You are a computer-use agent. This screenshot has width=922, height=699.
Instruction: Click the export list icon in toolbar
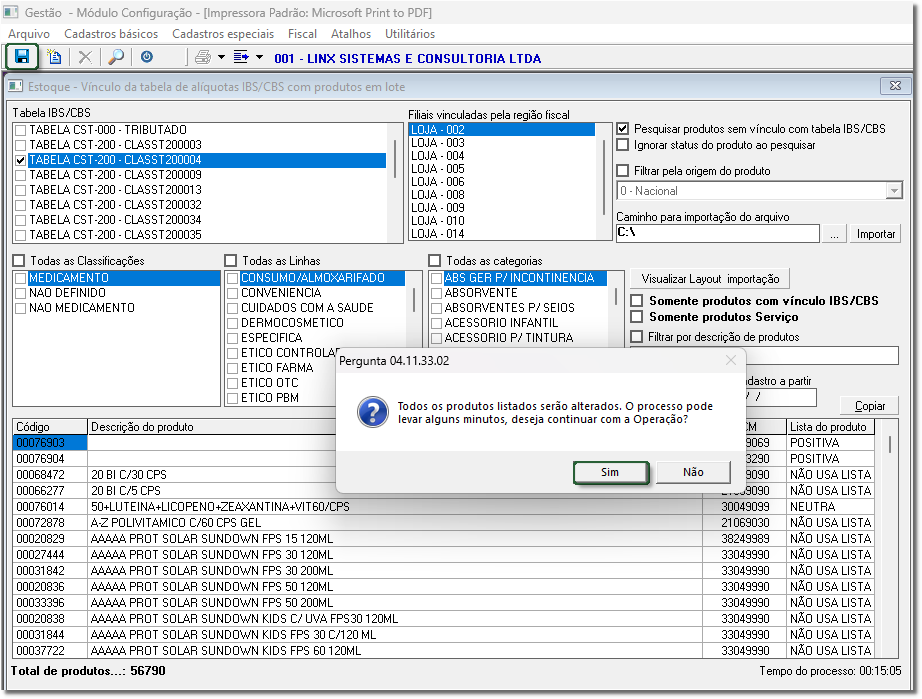pyautogui.click(x=241, y=58)
